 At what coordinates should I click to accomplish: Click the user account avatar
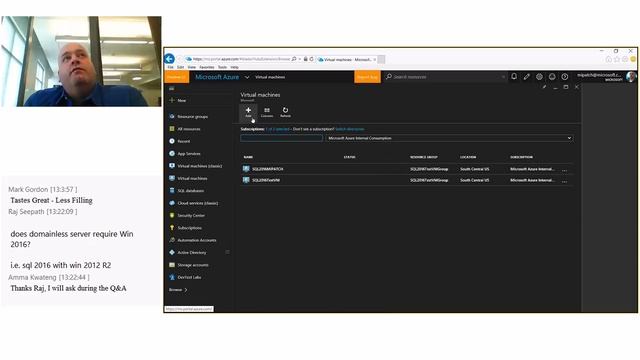pyautogui.click(x=631, y=77)
